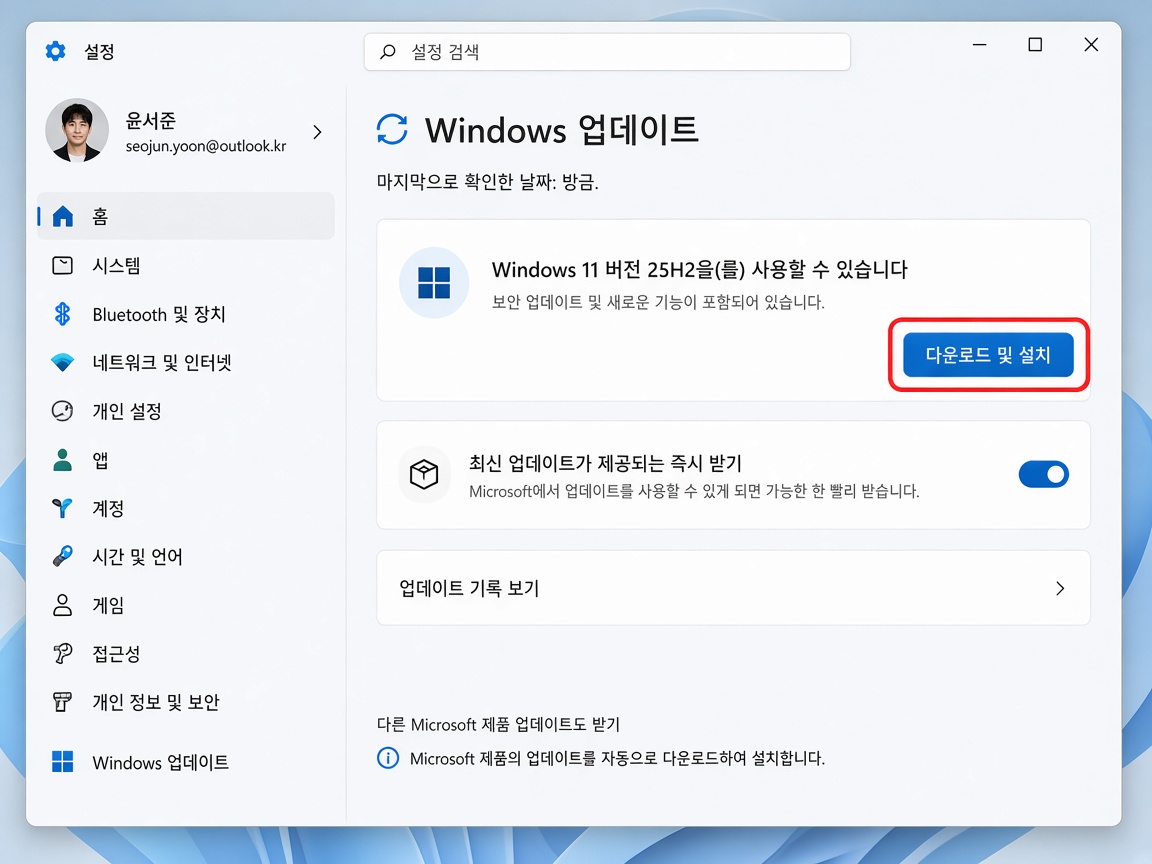Open 네트워크 및 인터넷 settings
Viewport: 1152px width, 864px height.
tap(186, 362)
